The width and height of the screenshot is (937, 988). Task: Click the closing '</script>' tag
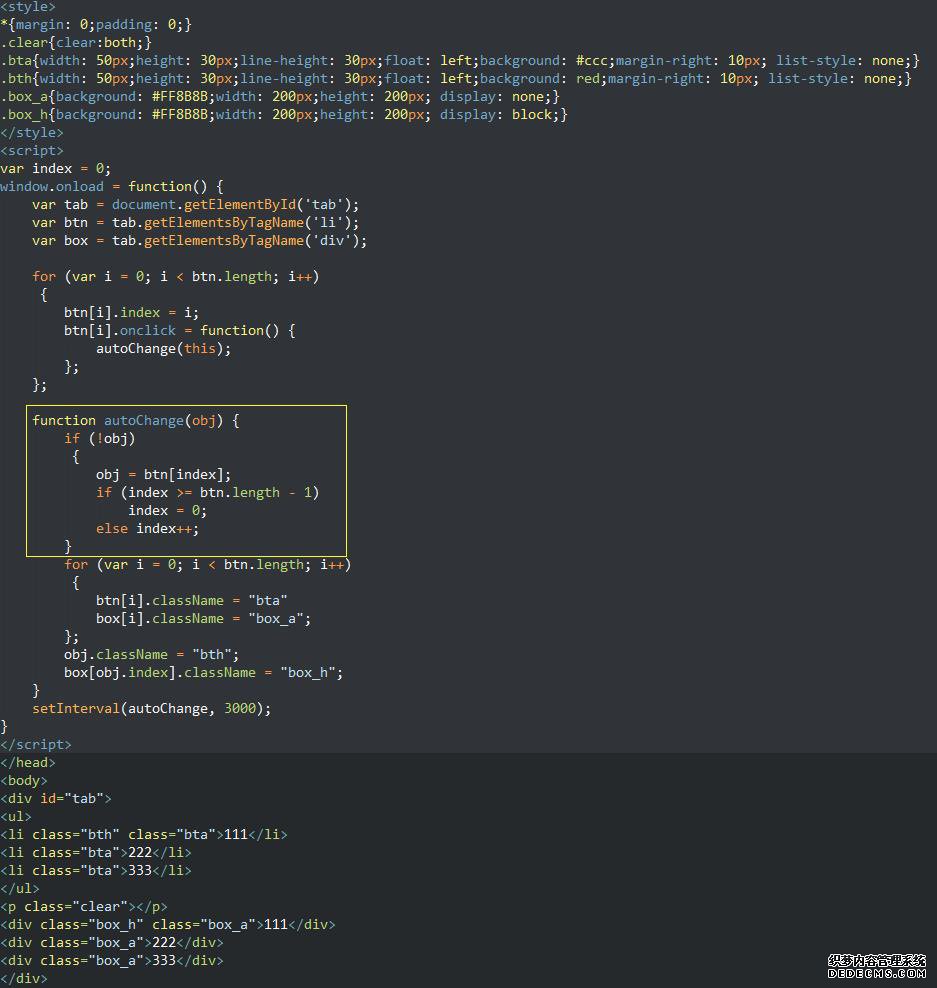[36, 745]
